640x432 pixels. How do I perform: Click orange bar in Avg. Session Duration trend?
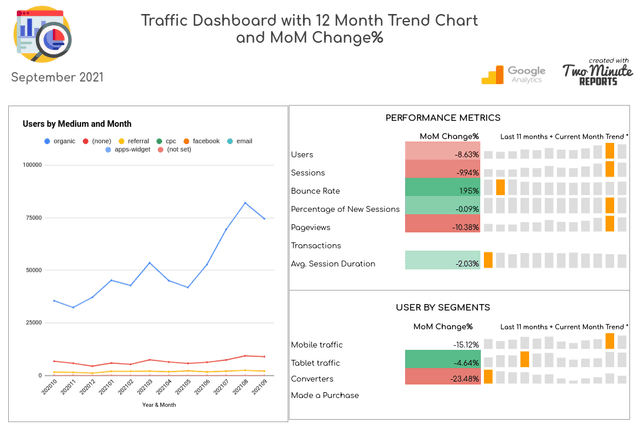click(488, 260)
